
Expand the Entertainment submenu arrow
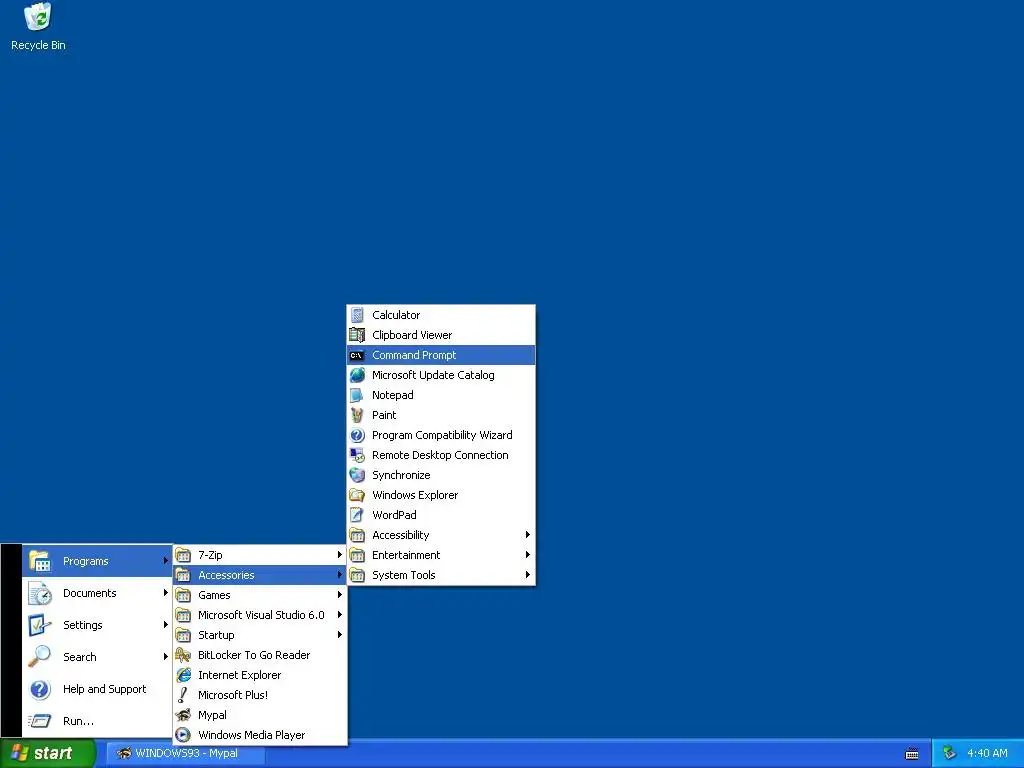click(528, 555)
